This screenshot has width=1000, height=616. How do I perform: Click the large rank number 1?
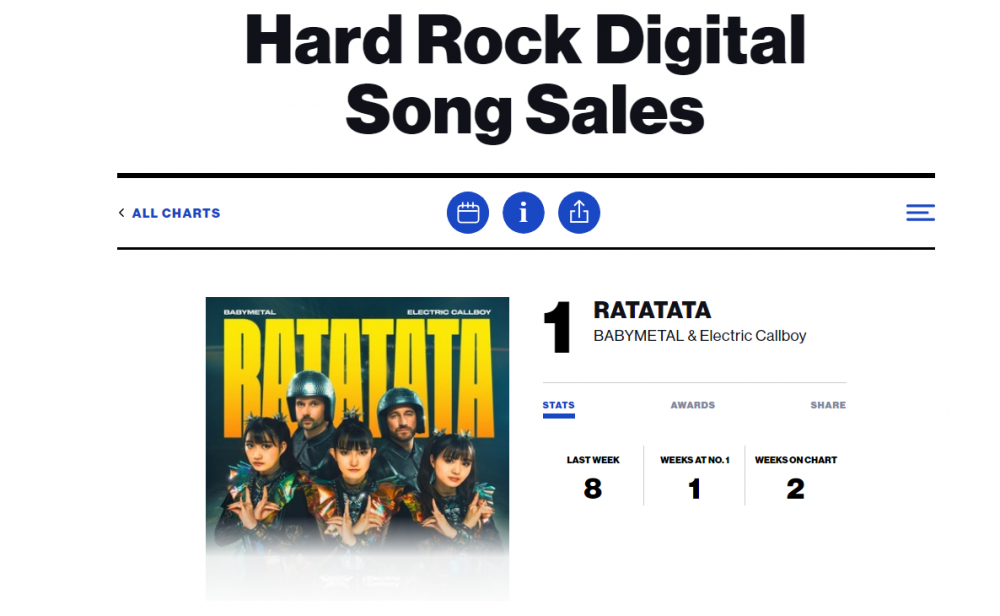(x=557, y=327)
